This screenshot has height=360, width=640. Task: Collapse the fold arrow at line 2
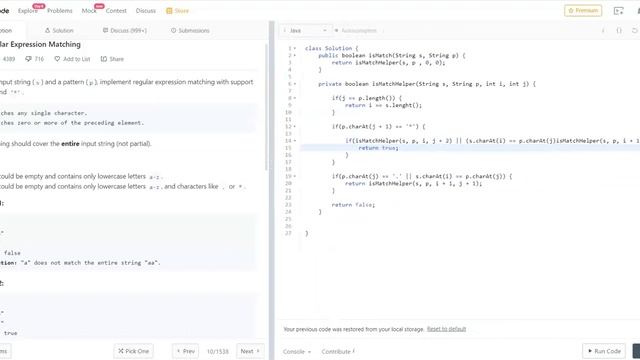coord(295,56)
